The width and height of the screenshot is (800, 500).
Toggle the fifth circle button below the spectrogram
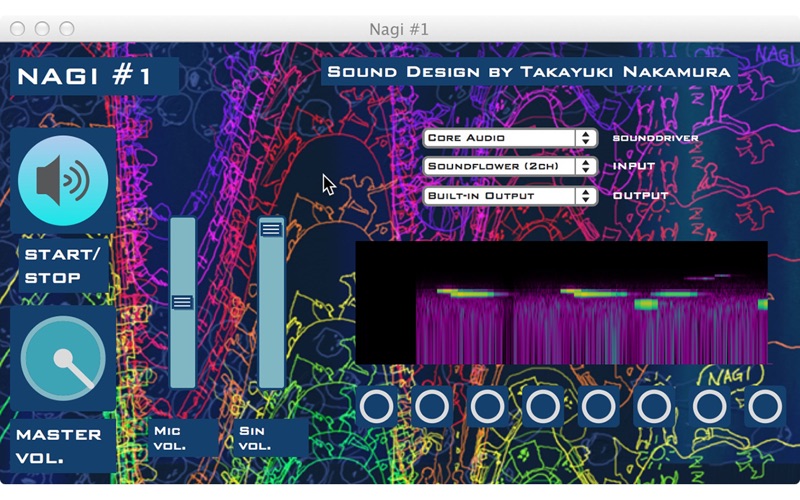point(598,407)
